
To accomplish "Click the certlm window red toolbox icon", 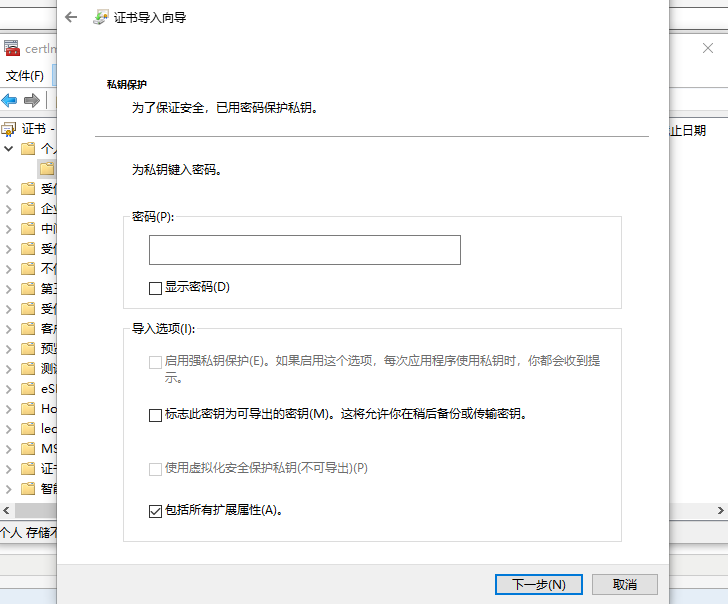I will pos(12,48).
